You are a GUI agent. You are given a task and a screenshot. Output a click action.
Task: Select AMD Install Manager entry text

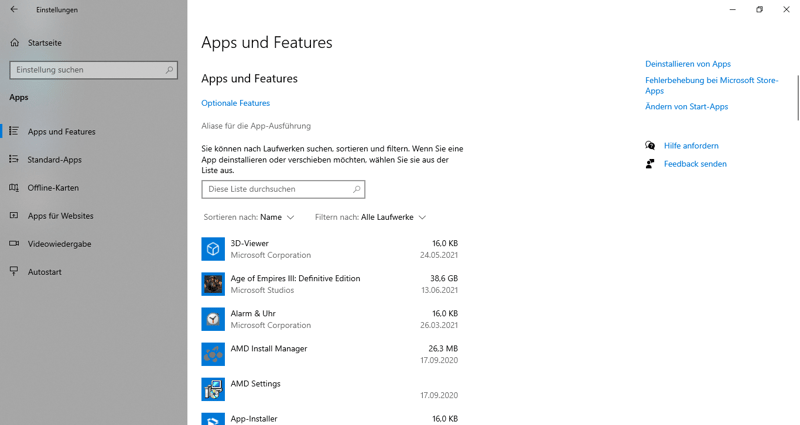(x=268, y=348)
